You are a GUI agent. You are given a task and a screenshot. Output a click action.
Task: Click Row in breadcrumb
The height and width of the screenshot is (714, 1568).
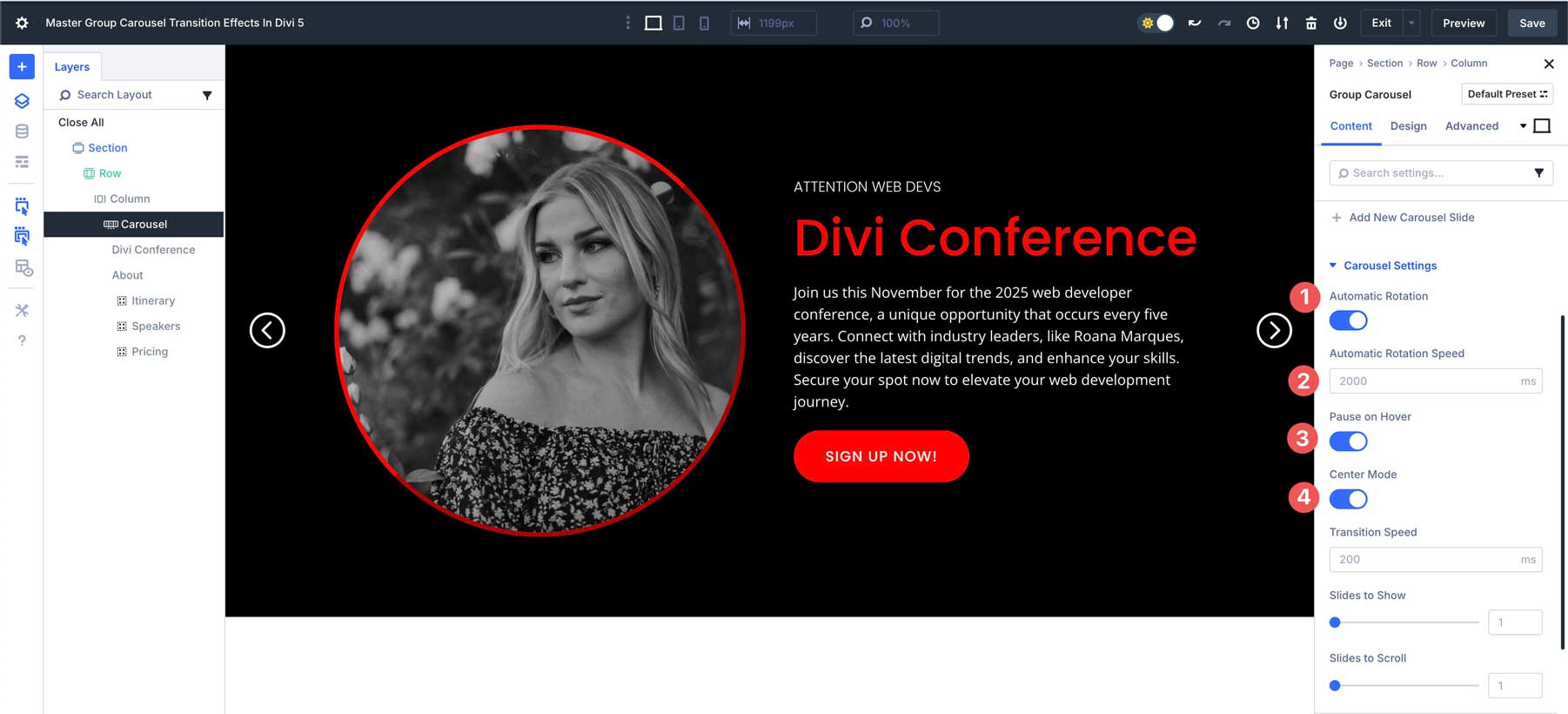[1426, 64]
